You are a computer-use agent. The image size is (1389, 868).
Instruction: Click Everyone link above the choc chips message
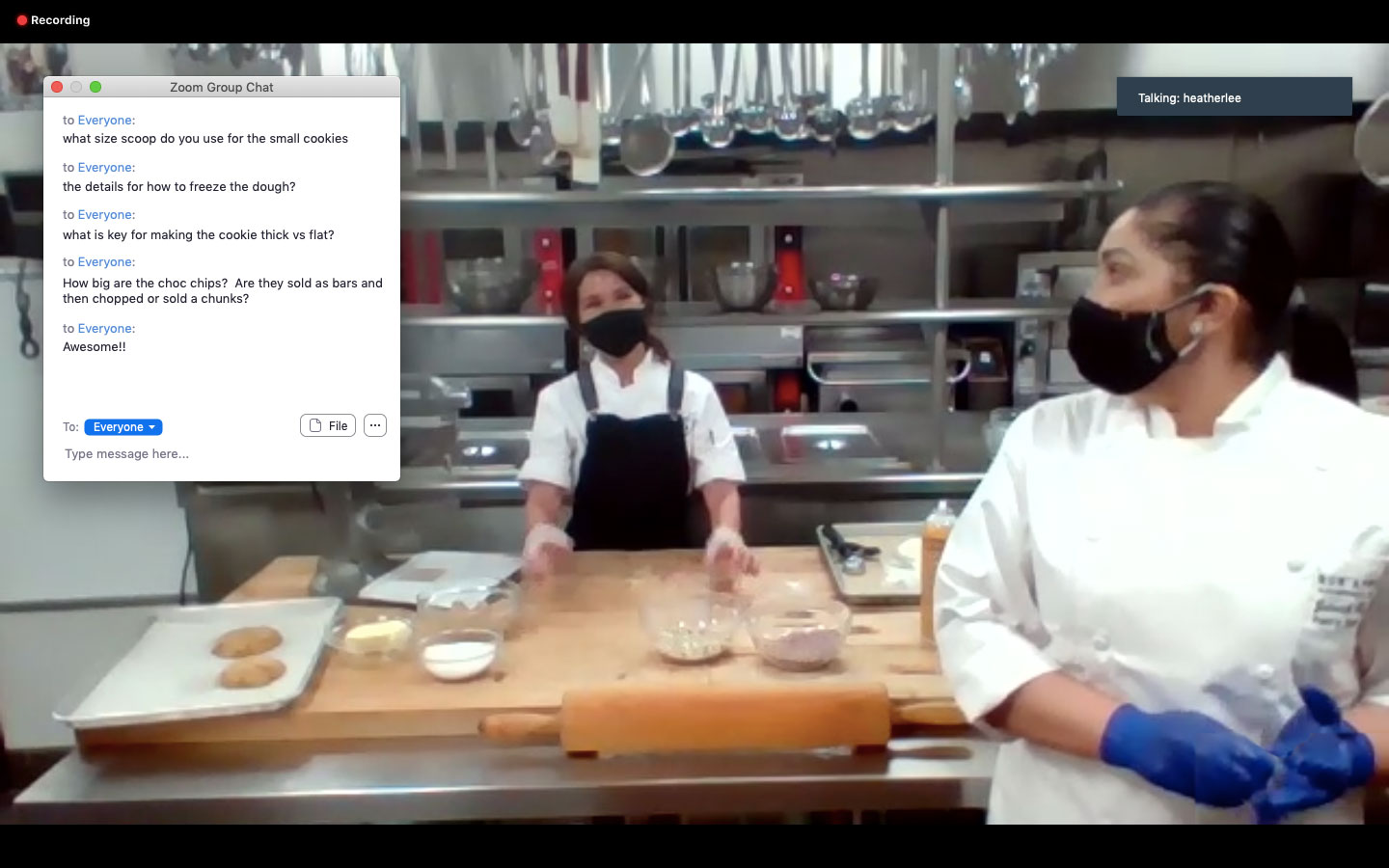click(x=106, y=262)
